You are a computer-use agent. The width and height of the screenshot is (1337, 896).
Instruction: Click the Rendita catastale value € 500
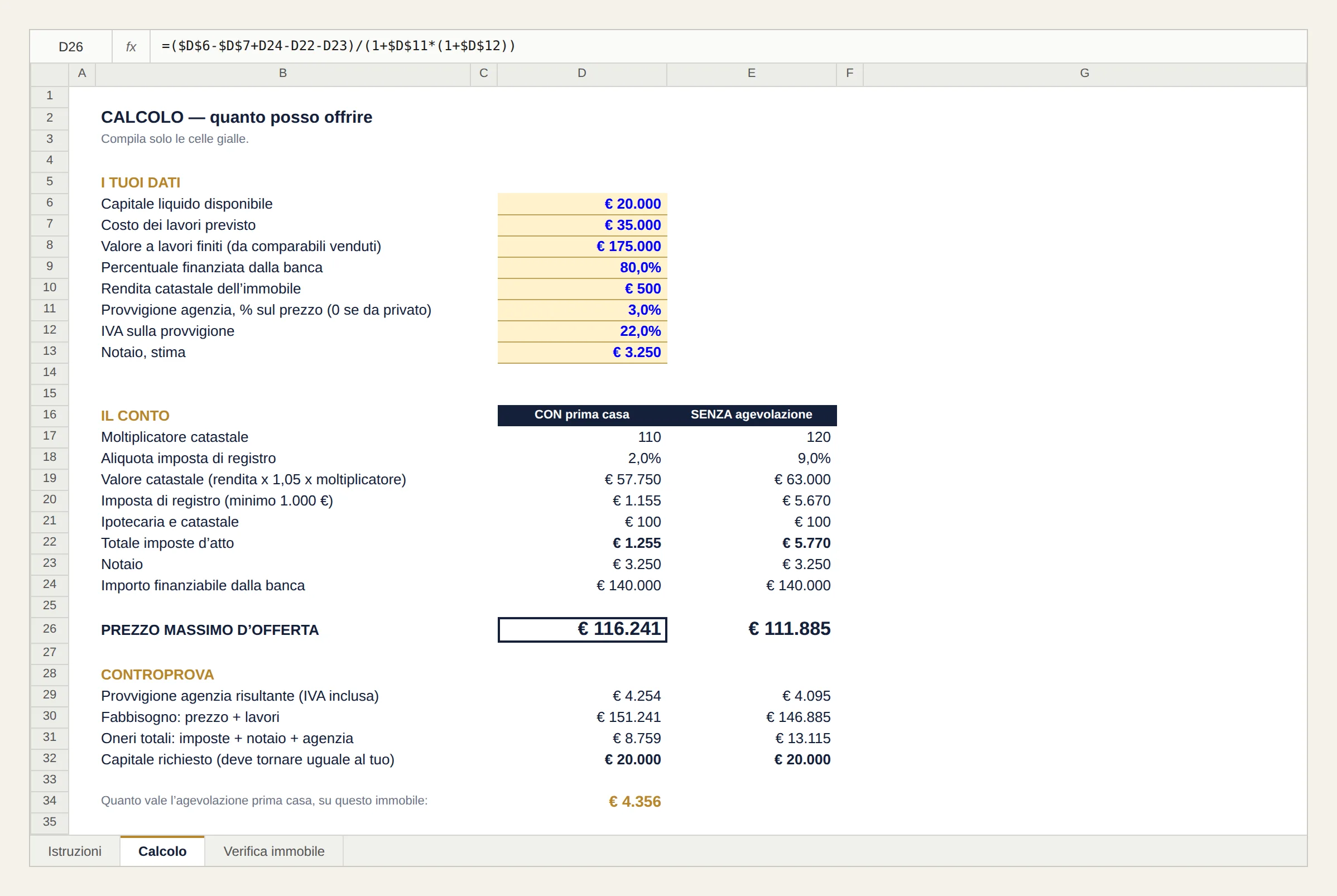[x=582, y=288]
